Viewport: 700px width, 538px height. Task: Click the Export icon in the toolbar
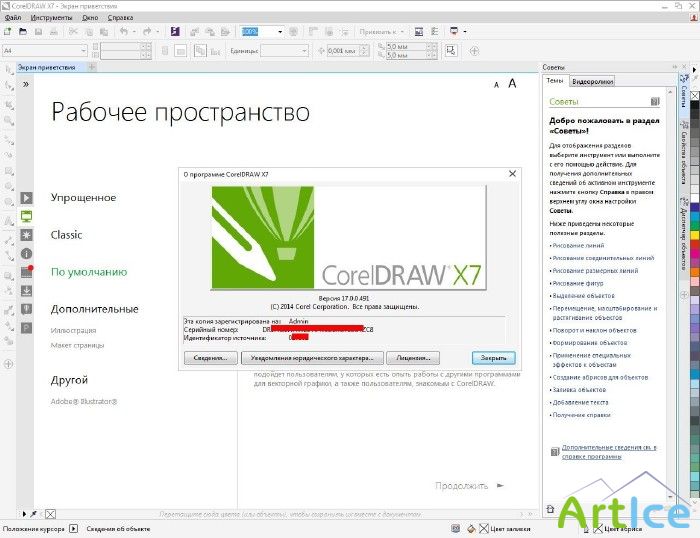(x=209, y=32)
